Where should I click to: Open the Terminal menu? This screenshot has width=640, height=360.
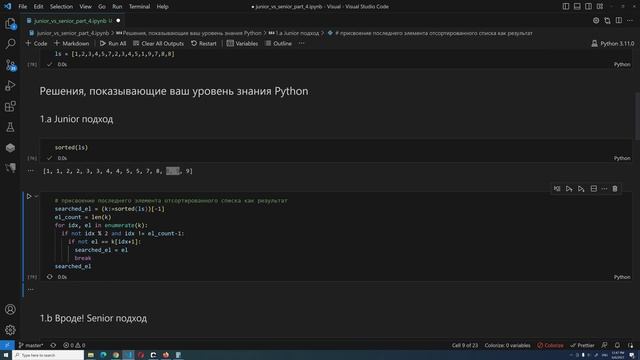click(x=139, y=7)
